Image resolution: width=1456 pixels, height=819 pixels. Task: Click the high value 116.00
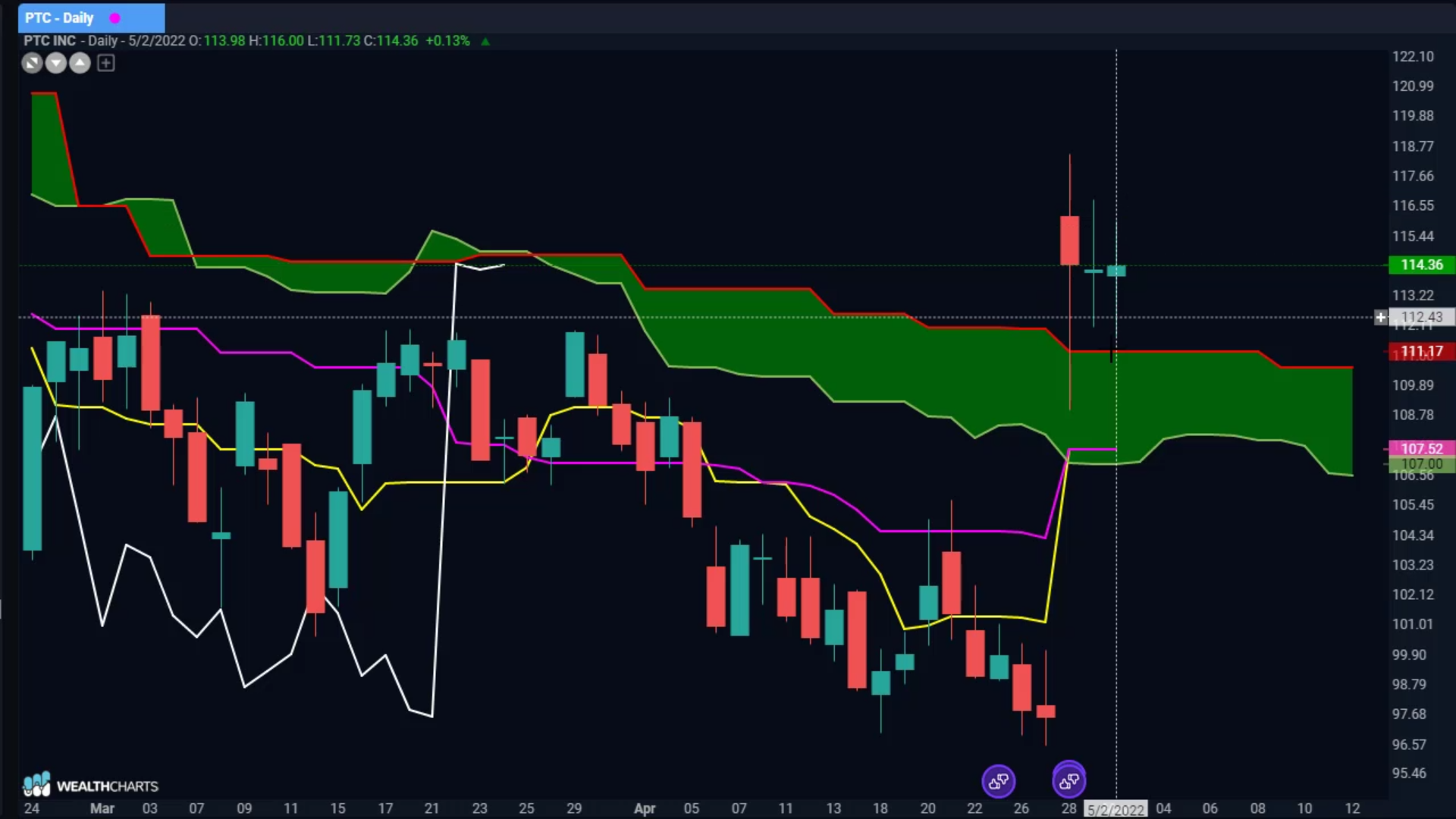tap(283, 41)
